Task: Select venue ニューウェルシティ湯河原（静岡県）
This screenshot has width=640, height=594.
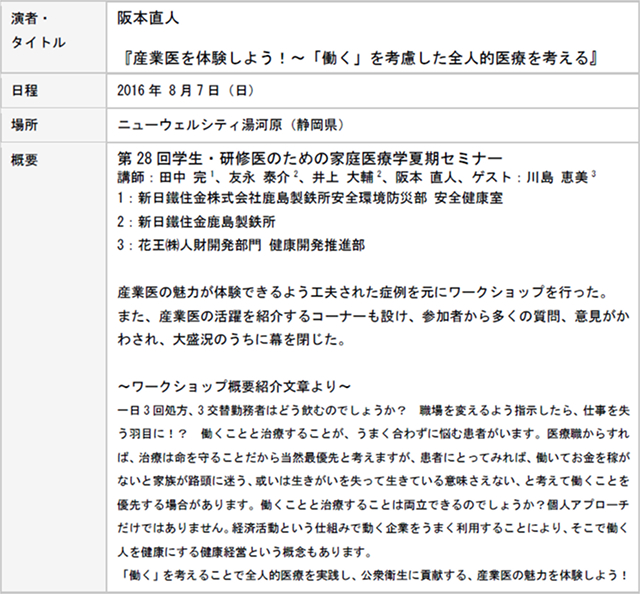Action: tap(232, 125)
